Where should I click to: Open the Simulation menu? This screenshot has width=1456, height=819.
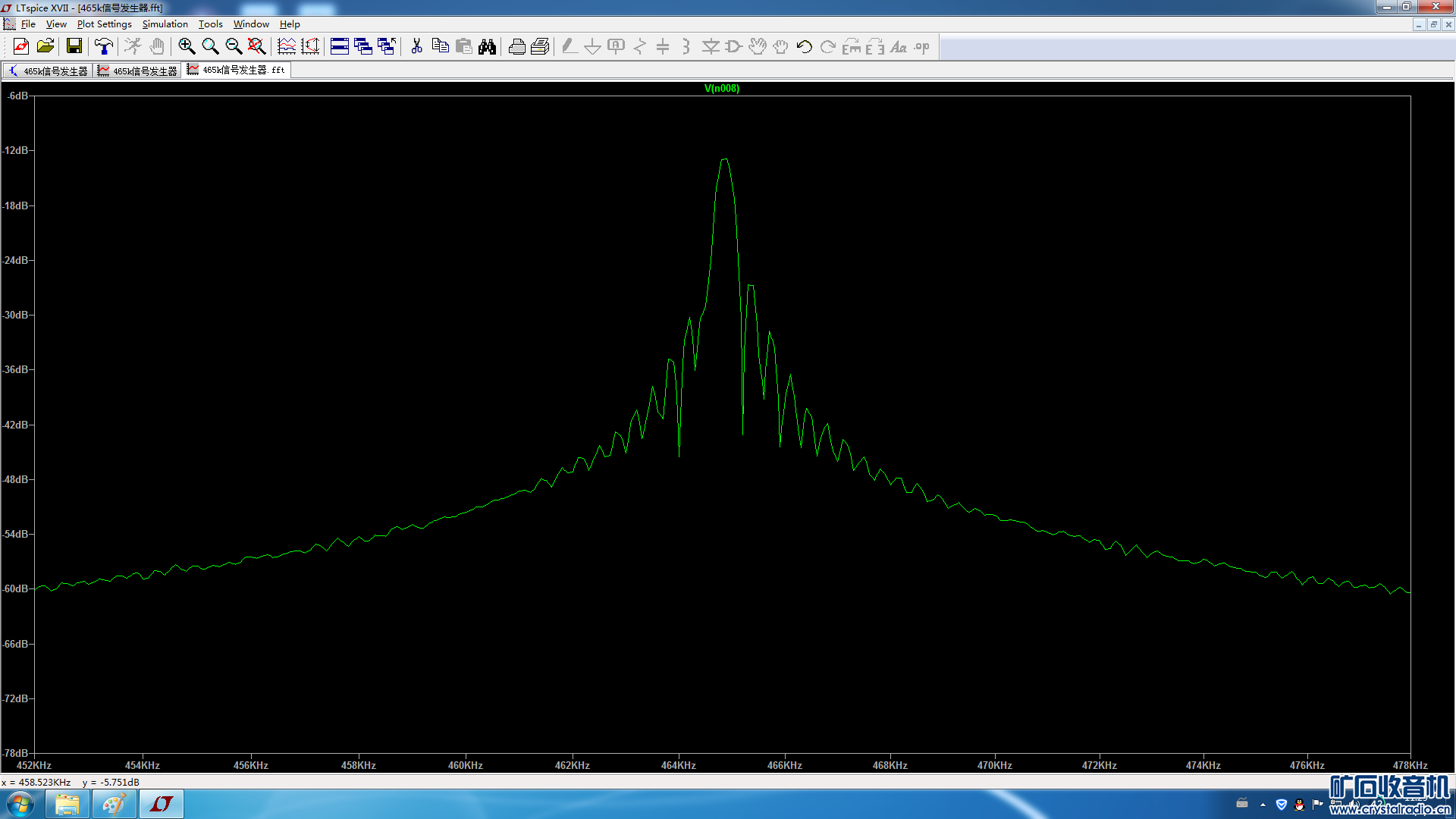pos(165,24)
